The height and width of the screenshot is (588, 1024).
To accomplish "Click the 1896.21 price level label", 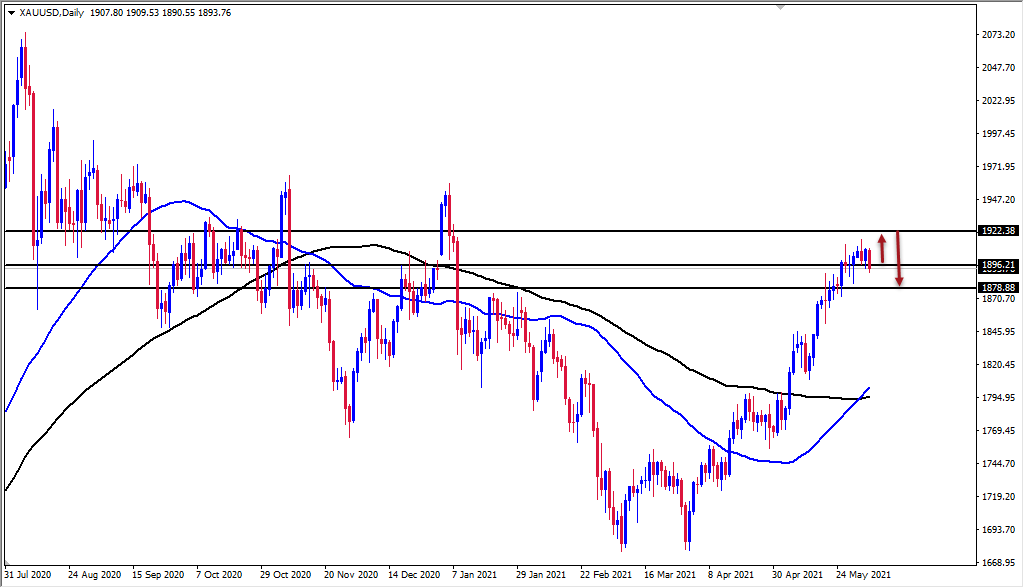I will click(x=999, y=265).
